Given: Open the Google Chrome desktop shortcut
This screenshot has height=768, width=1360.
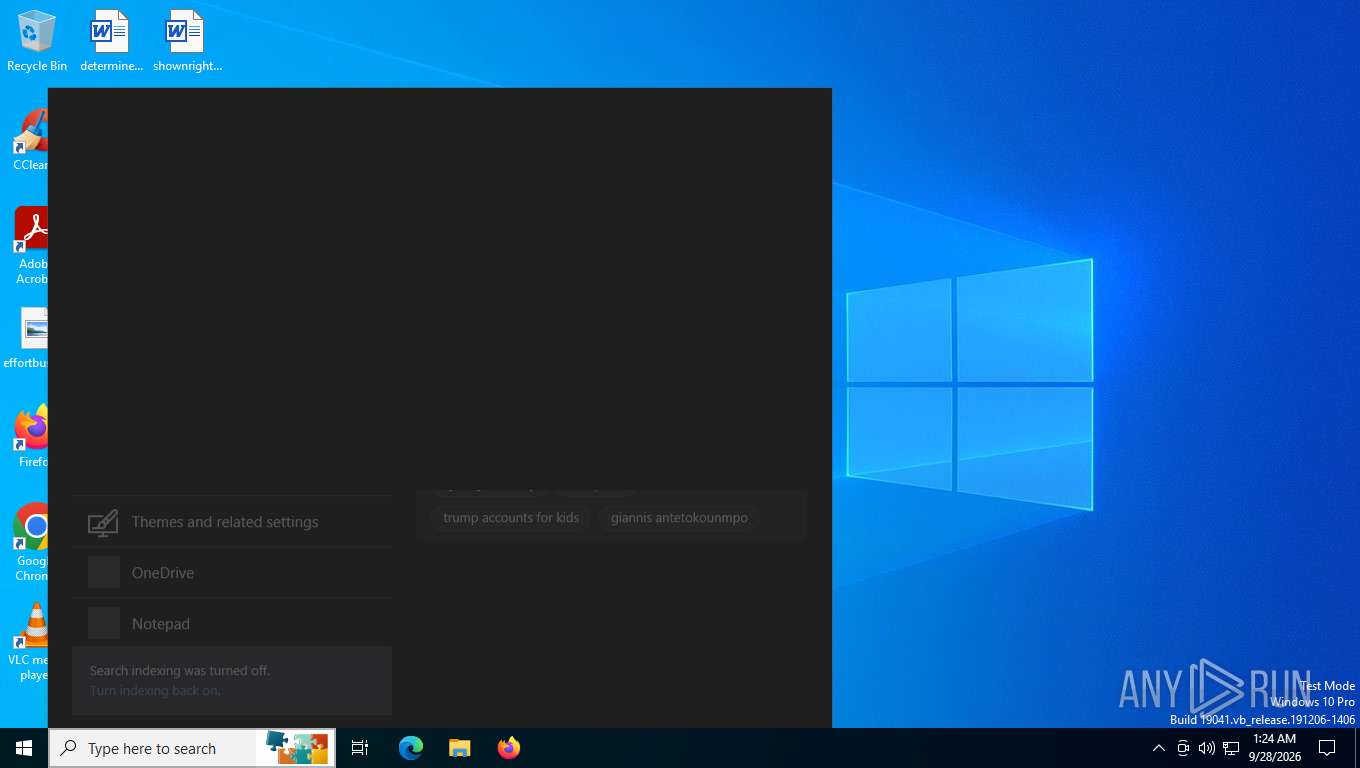Looking at the screenshot, I should tap(30, 542).
